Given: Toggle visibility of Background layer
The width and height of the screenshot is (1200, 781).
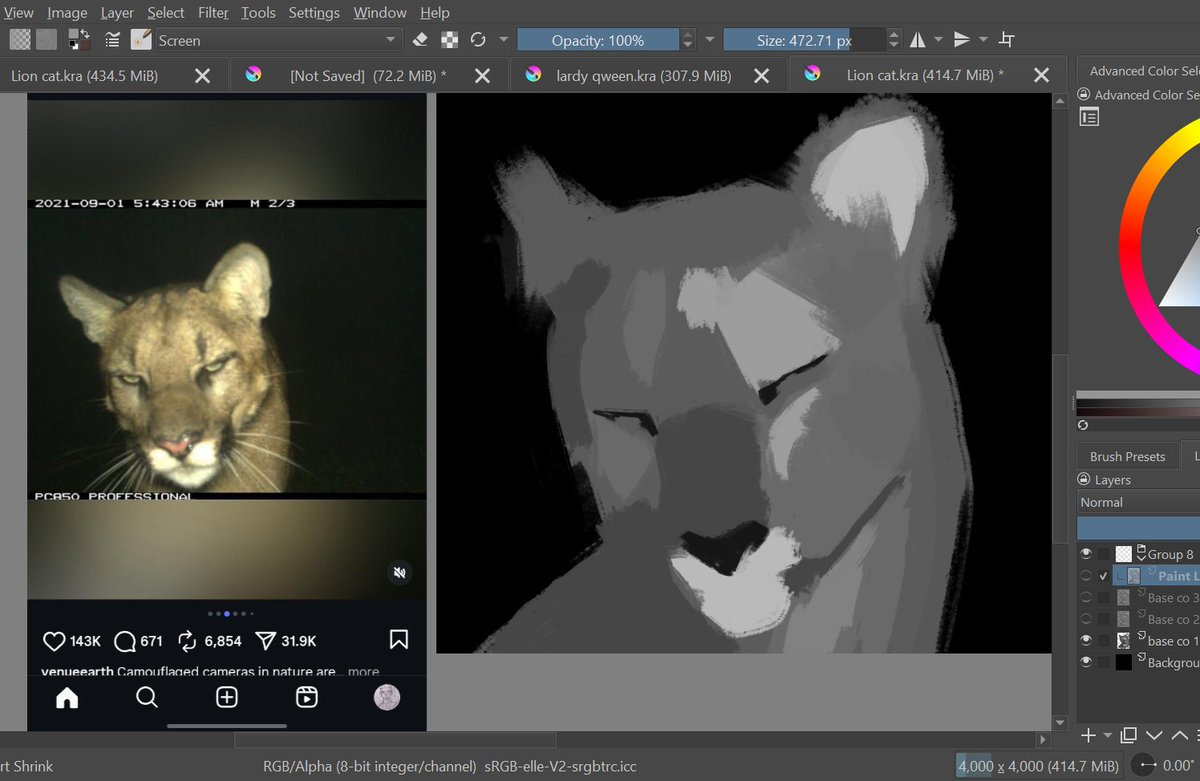Looking at the screenshot, I should coord(1086,662).
